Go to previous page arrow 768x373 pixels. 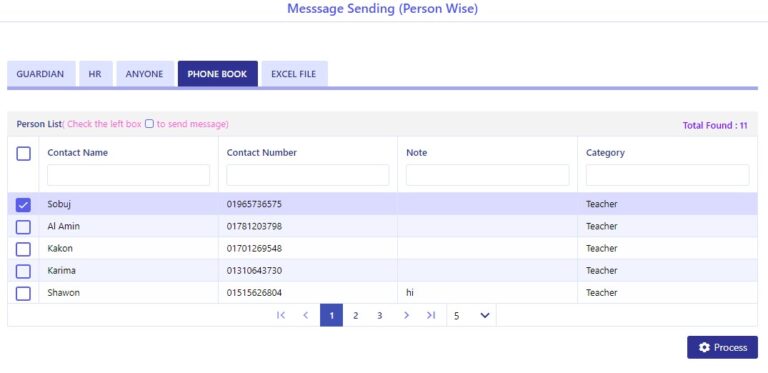point(306,315)
